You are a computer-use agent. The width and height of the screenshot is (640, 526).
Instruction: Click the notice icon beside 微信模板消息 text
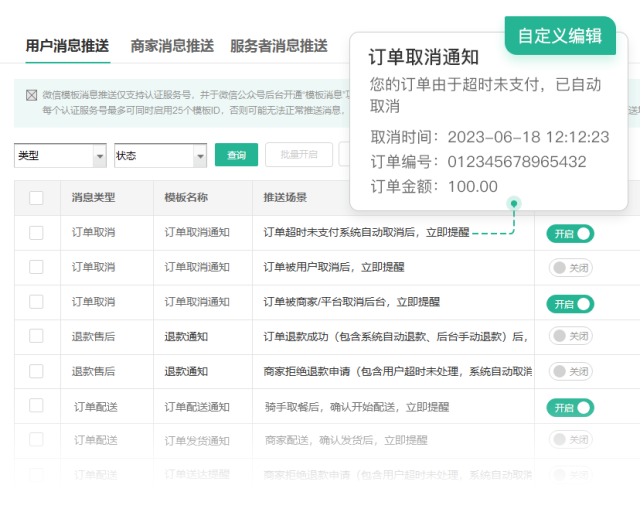(31, 95)
